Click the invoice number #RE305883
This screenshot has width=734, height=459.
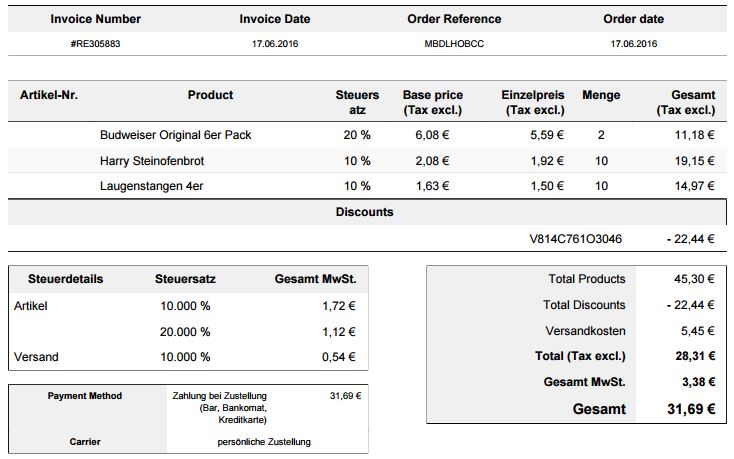pos(96,44)
